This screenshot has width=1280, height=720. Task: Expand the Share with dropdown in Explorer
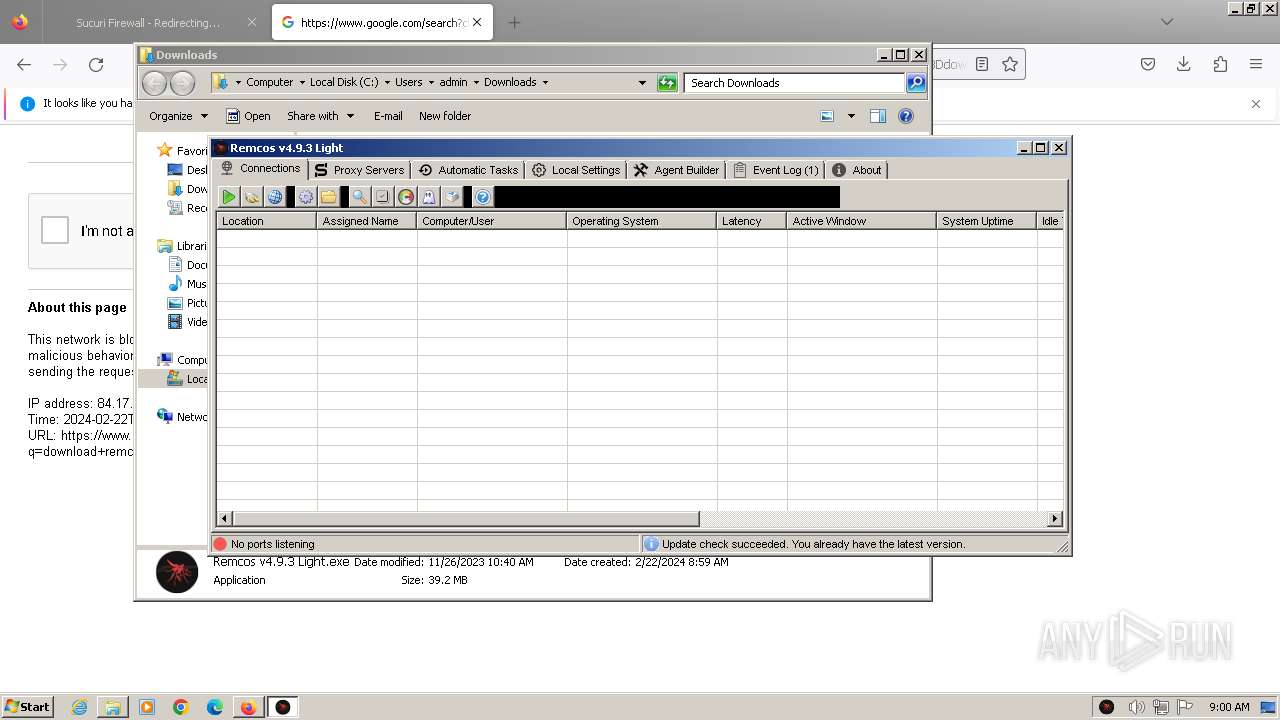(x=320, y=116)
